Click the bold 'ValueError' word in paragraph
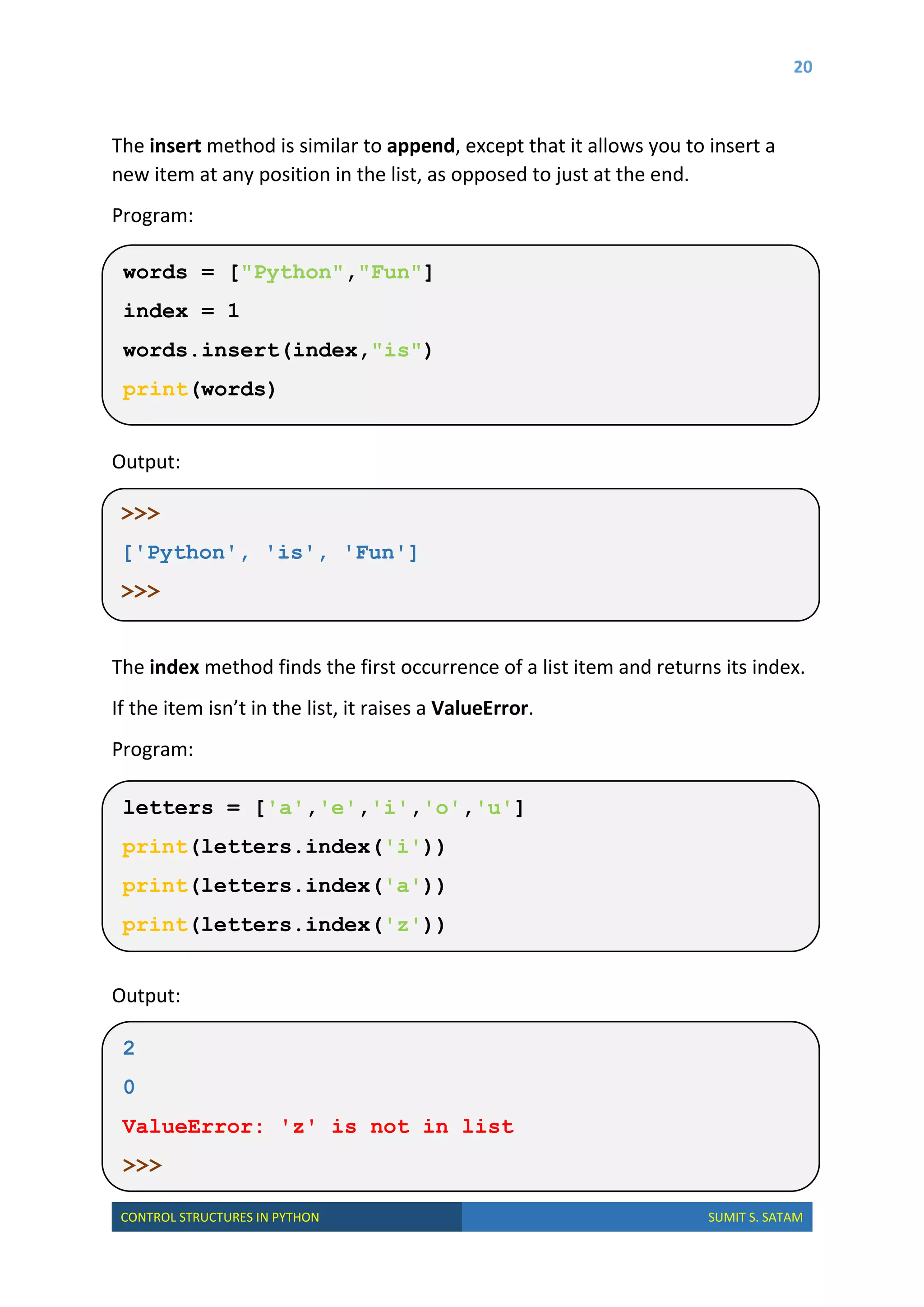Viewport: 924px width, 1307px height. (x=480, y=709)
